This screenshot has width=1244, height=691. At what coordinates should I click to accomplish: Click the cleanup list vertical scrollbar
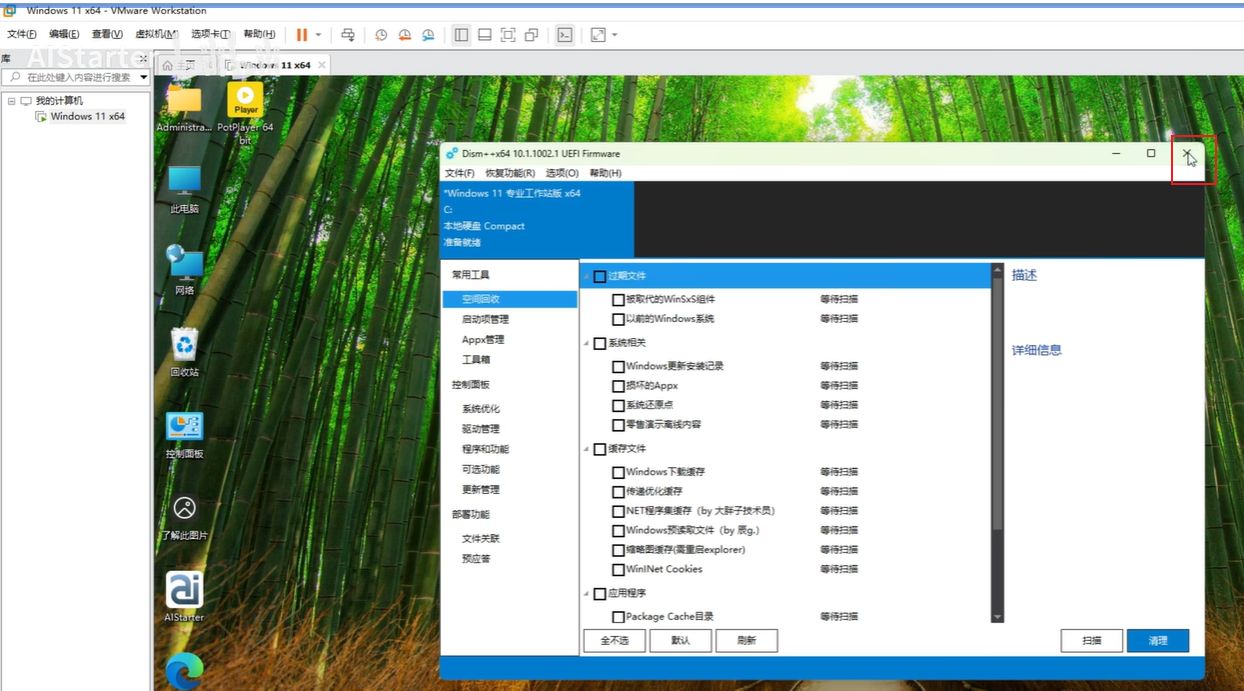996,440
